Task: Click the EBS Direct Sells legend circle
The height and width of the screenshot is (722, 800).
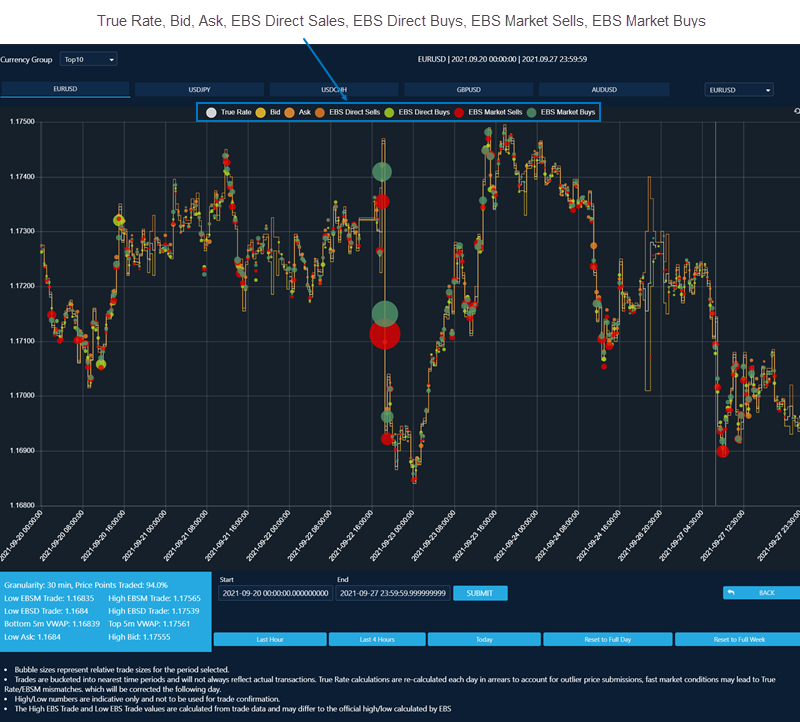Action: coord(320,113)
